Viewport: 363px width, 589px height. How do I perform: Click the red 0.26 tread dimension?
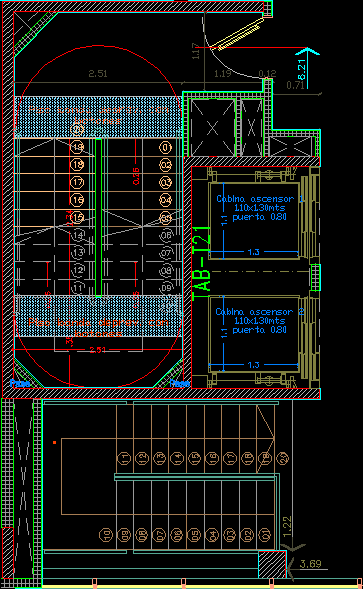[x=136, y=176]
